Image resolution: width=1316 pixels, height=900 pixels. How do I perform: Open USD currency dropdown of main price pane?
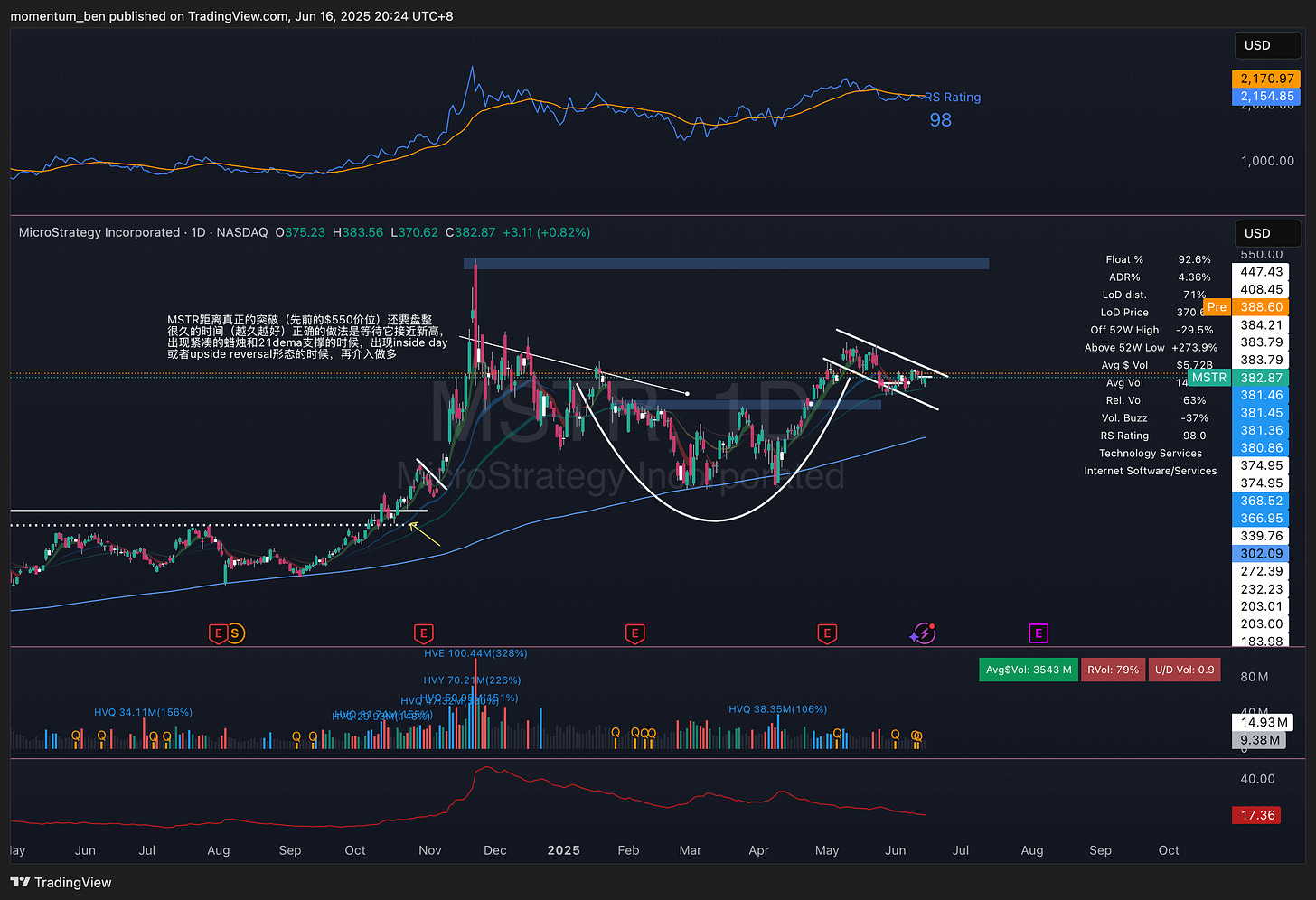pos(1268,233)
